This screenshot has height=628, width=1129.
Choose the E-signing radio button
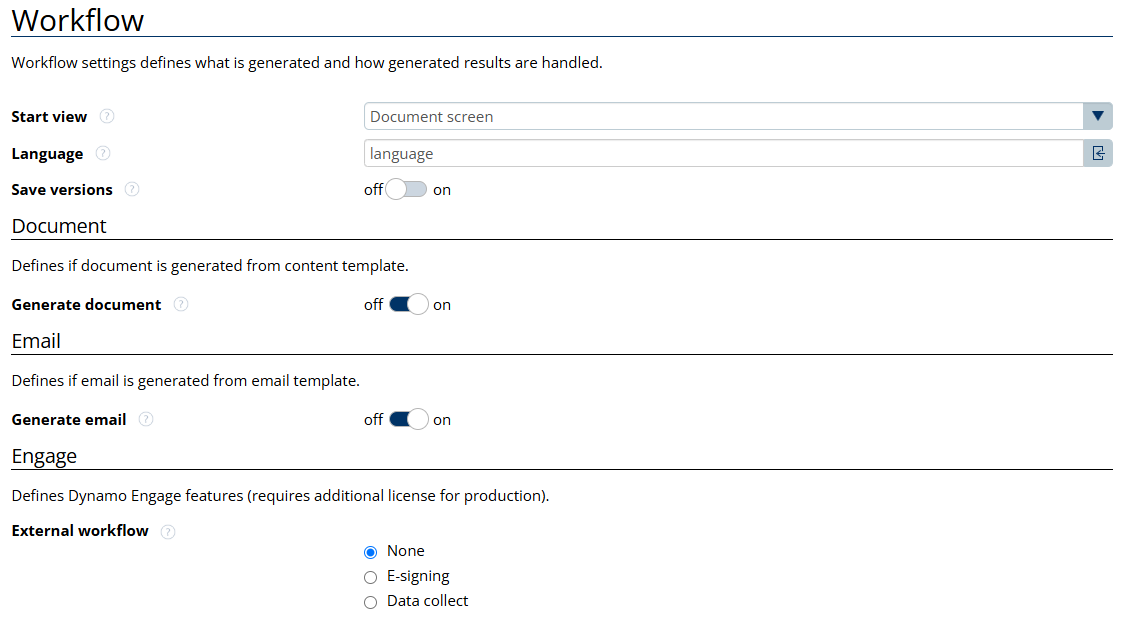click(x=371, y=577)
